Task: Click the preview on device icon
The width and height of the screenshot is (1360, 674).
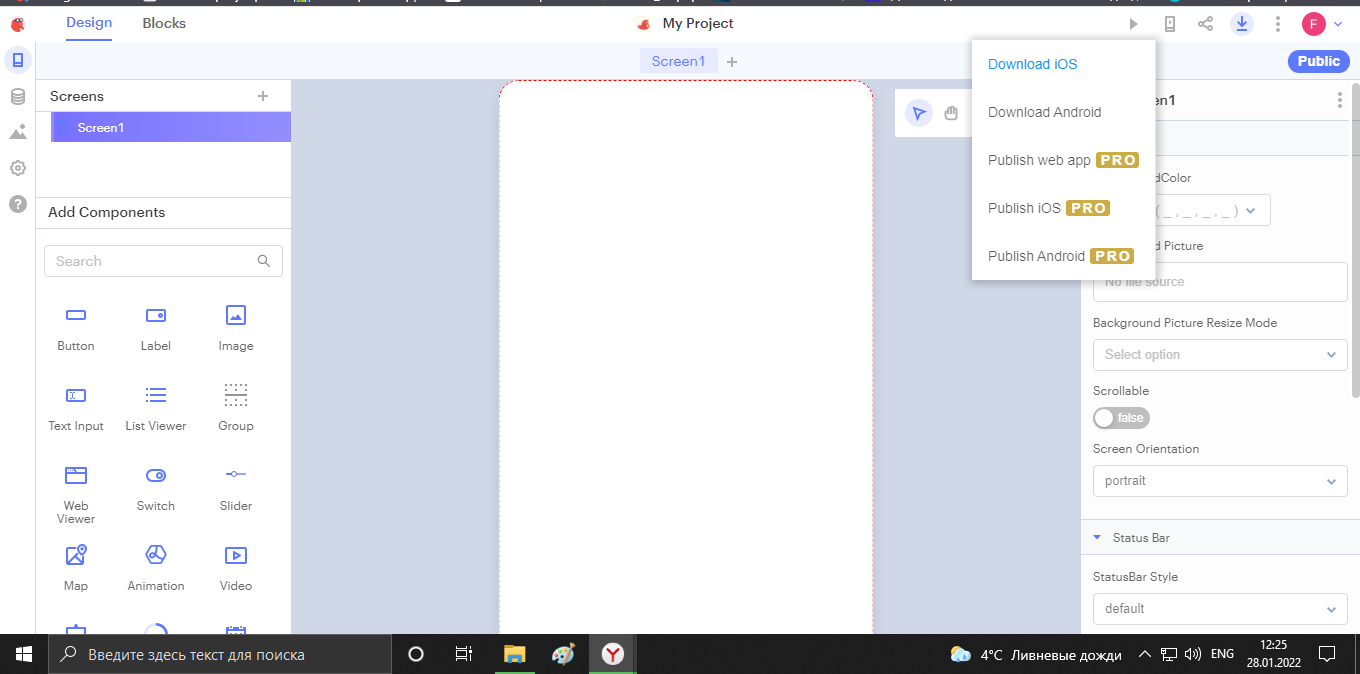Action: (1169, 23)
